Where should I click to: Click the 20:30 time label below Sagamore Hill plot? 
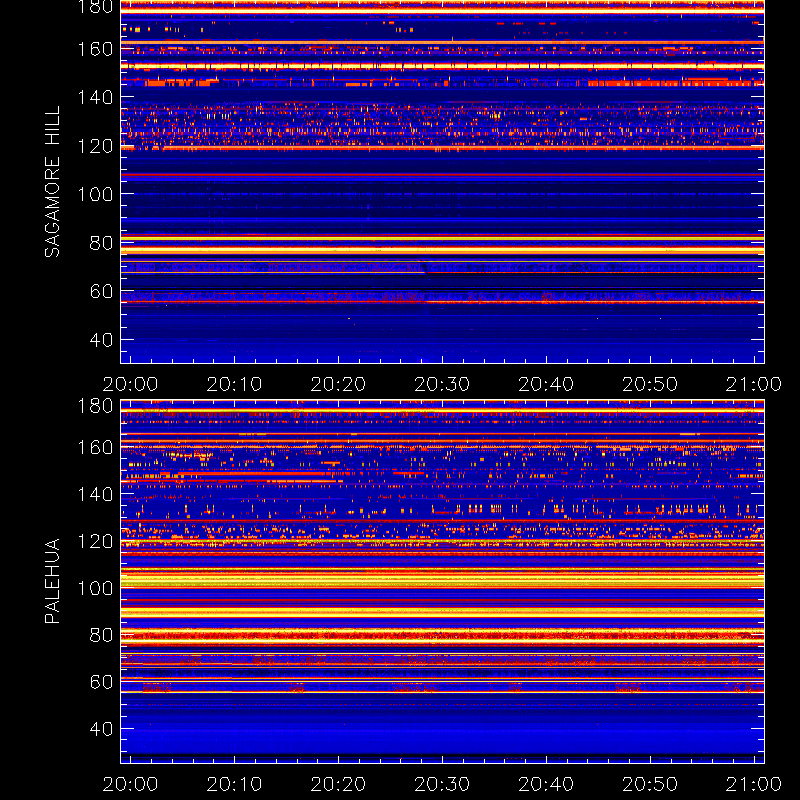tap(442, 384)
